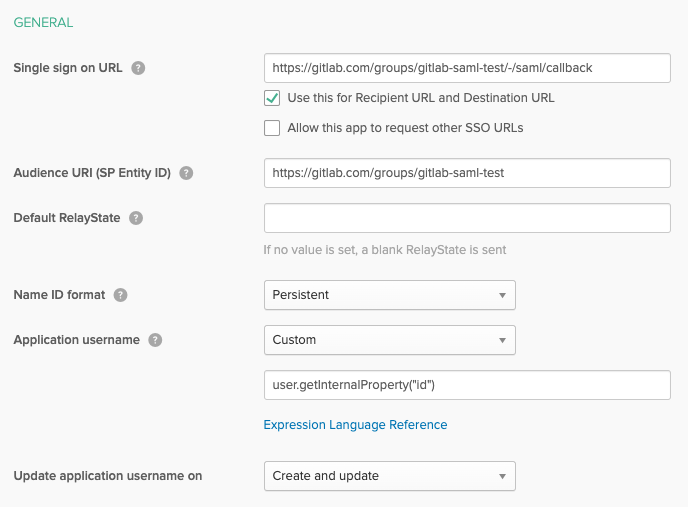The width and height of the screenshot is (688, 507).
Task: Click help icon beside Single sign on URL
Action: tap(138, 68)
